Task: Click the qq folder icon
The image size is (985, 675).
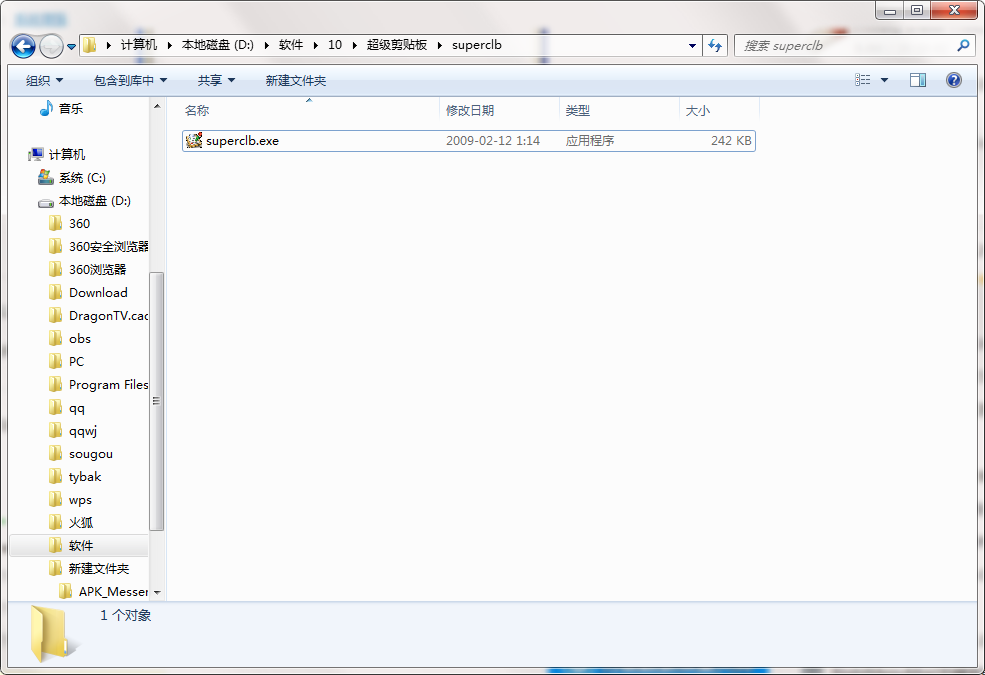Action: point(55,408)
